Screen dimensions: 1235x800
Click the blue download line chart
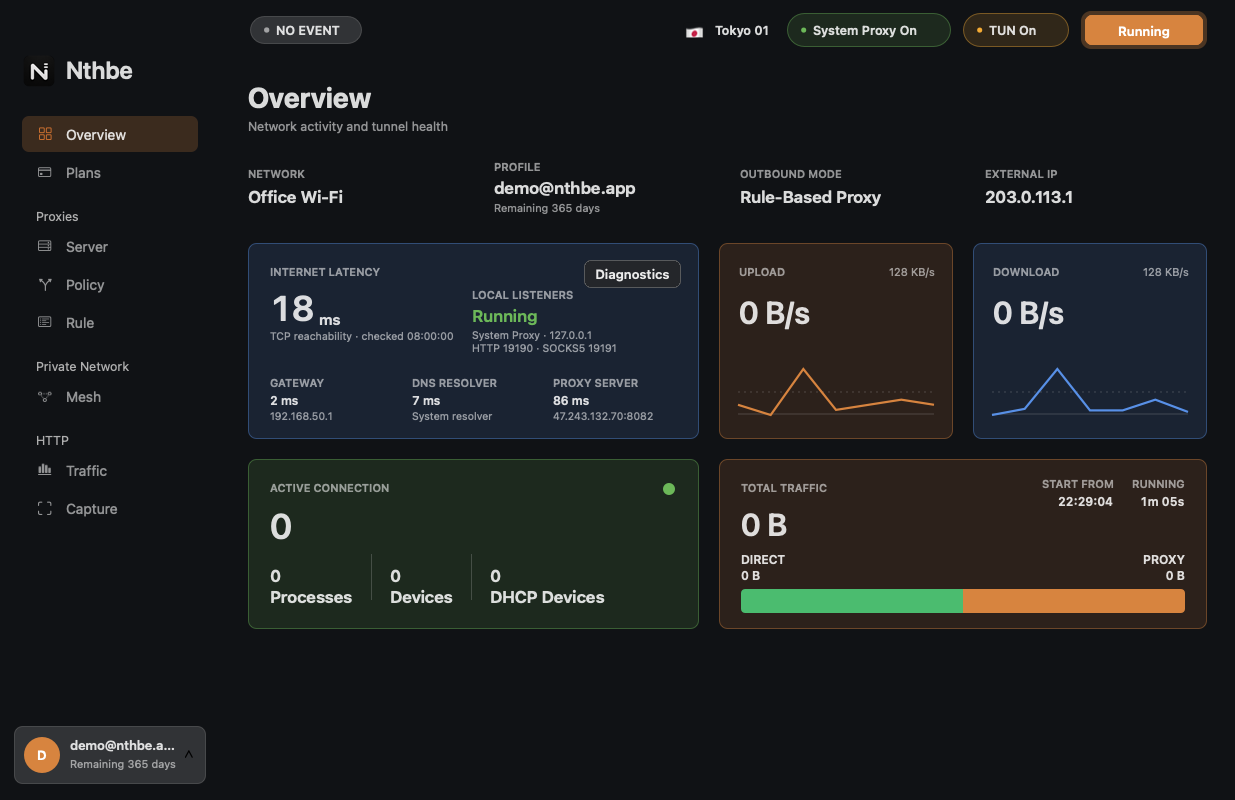coord(1090,392)
